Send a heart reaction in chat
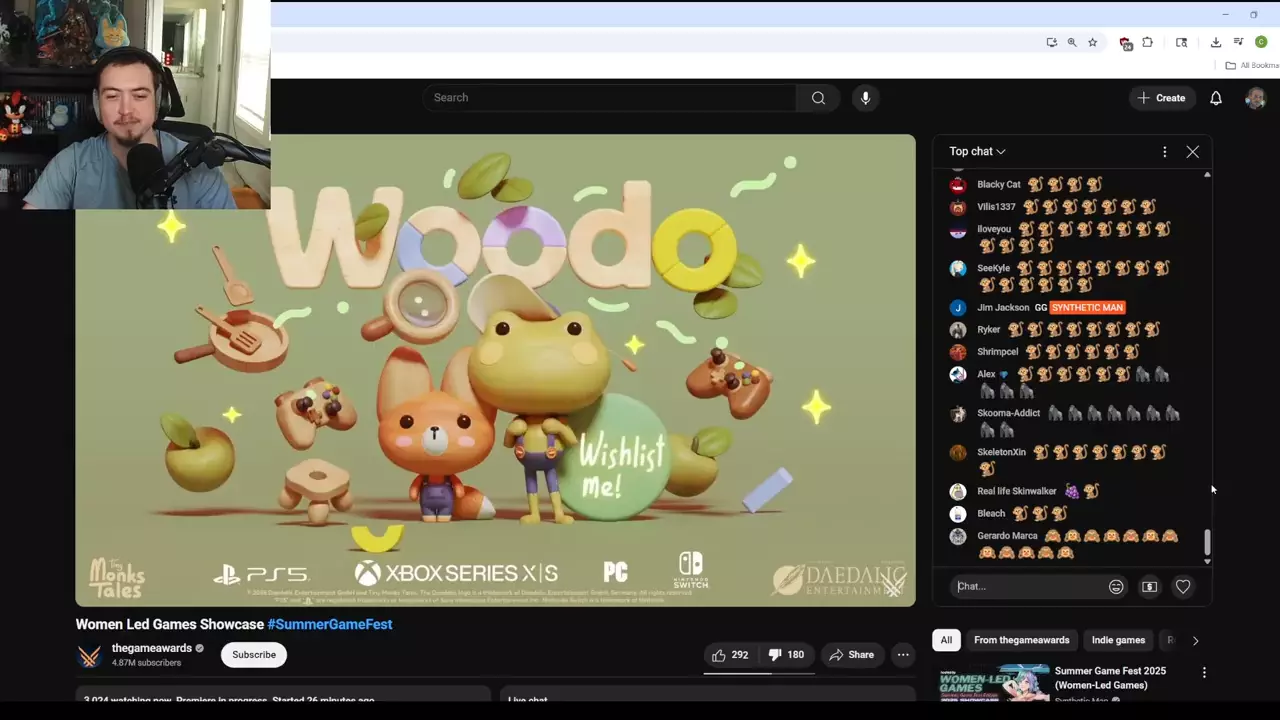 point(1183,587)
